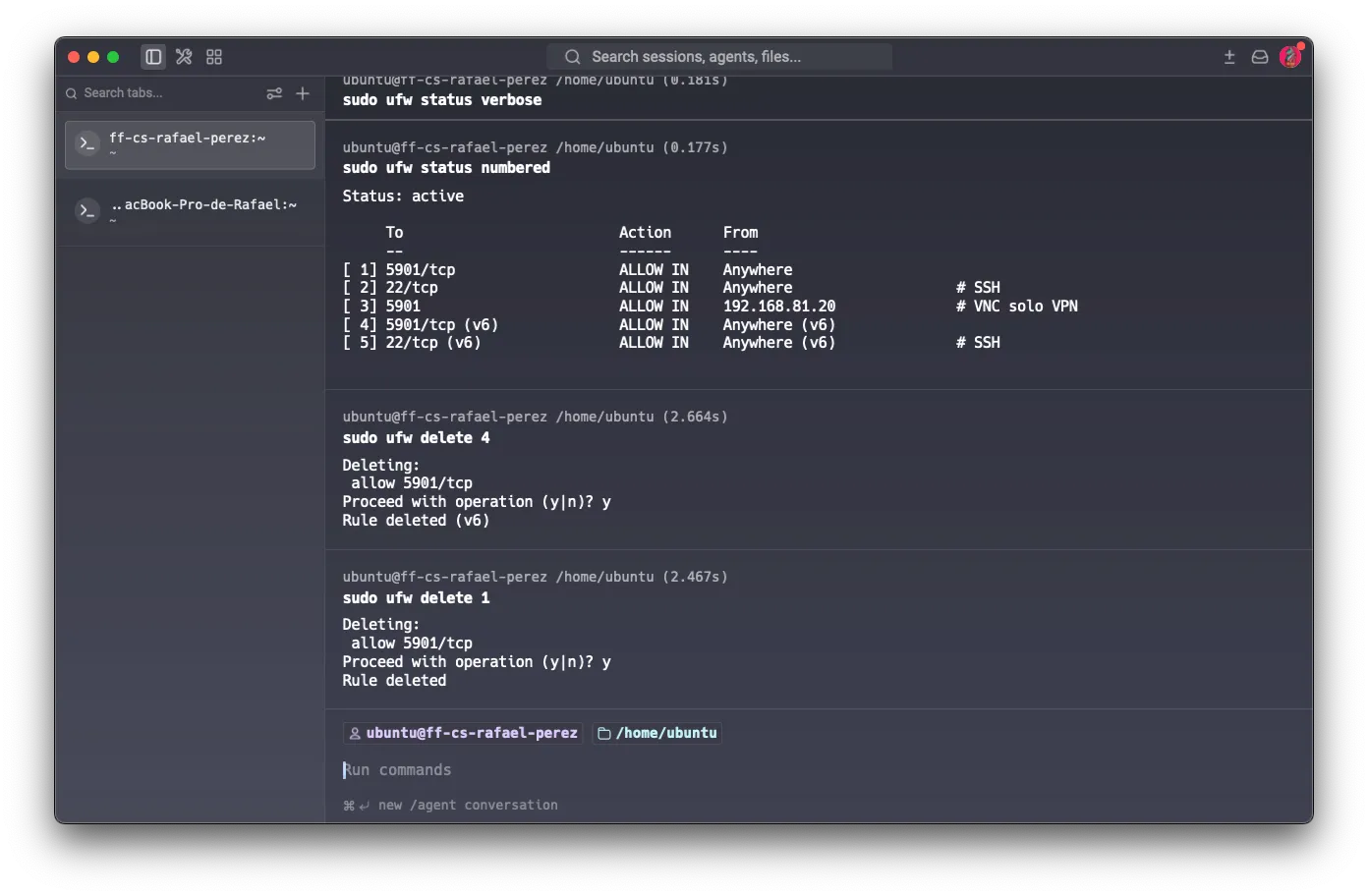Screen dimensions: 1368x896
Task: Click the 'Action' column header
Action: (645, 233)
